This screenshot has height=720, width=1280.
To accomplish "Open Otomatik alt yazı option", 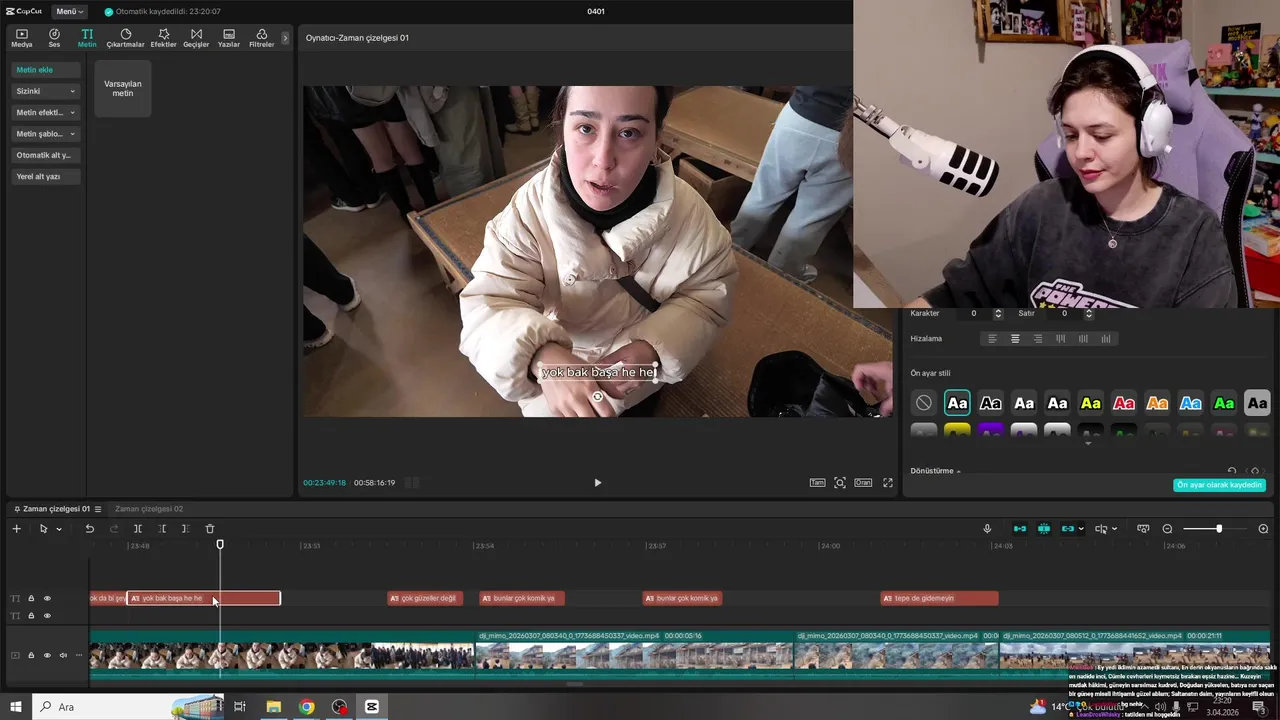I will [46, 155].
